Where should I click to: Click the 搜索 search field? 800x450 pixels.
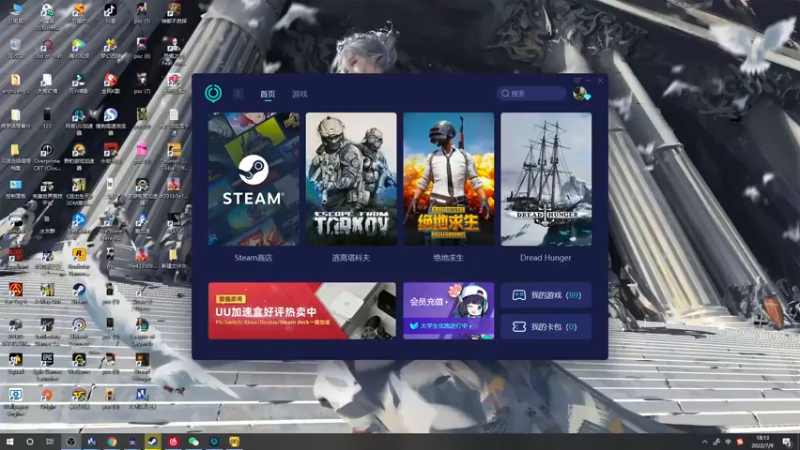click(532, 93)
